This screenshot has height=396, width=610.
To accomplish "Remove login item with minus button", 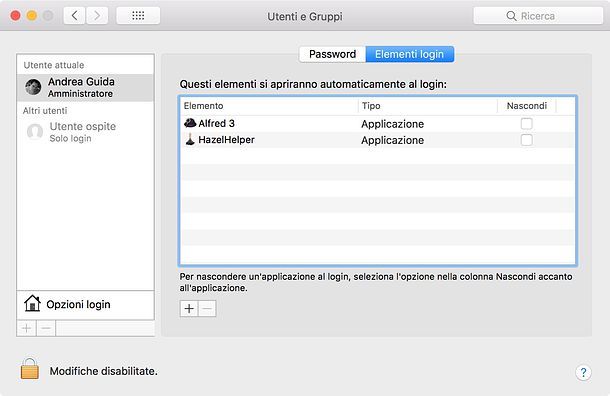I will point(207,308).
